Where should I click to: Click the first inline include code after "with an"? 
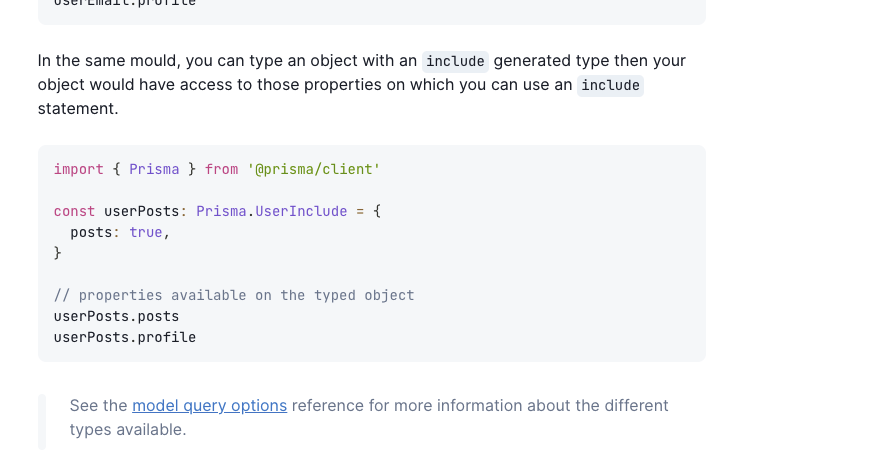455,61
